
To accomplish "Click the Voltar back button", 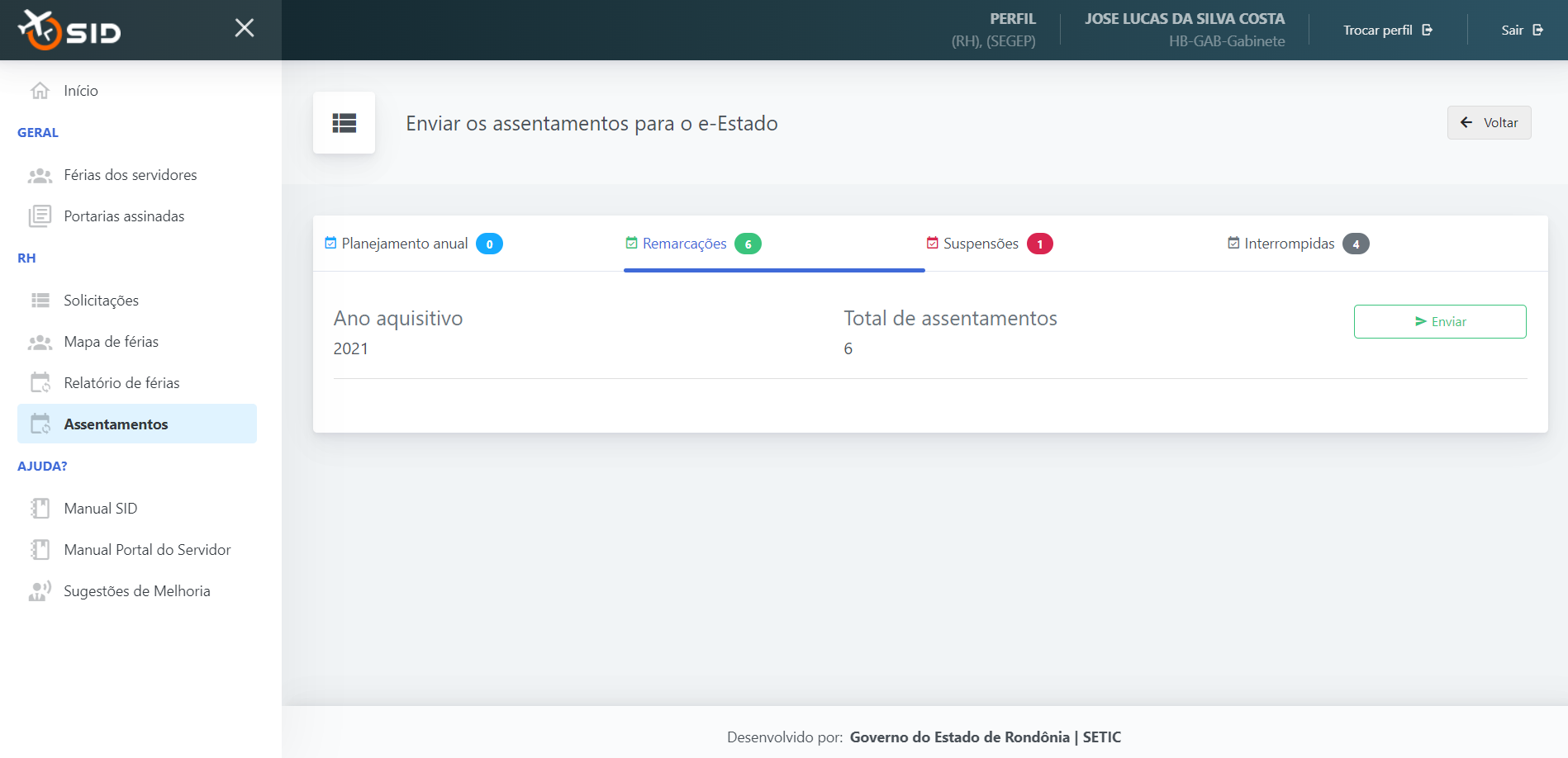I will click(1489, 123).
